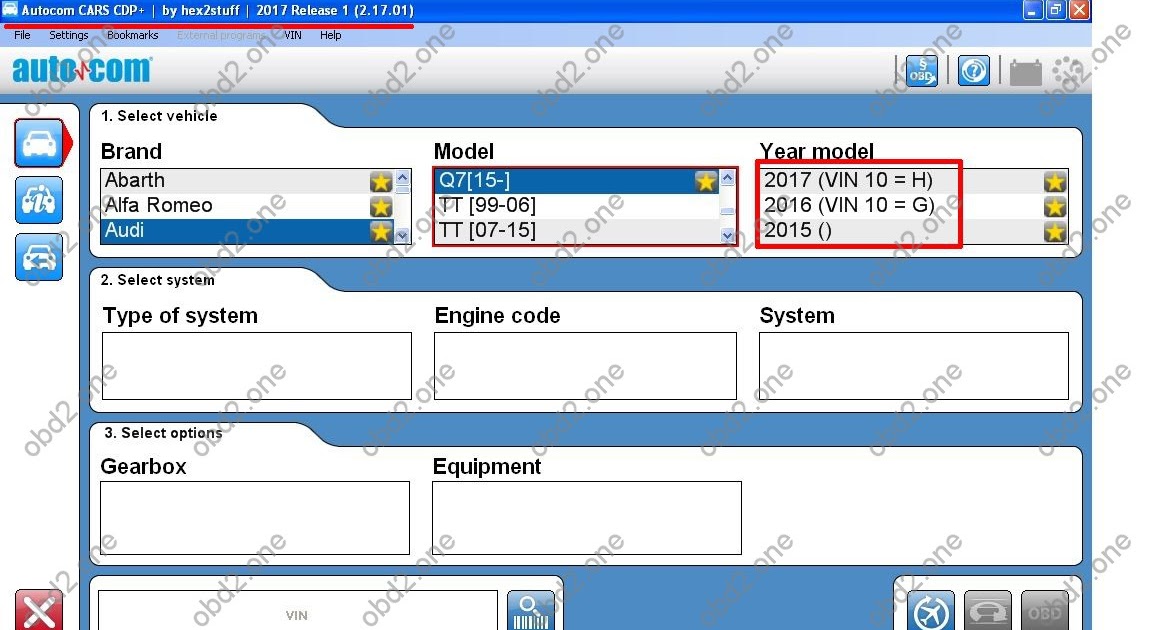1152x630 pixels.
Task: Click Brand list scroll up arrow
Action: (x=403, y=178)
